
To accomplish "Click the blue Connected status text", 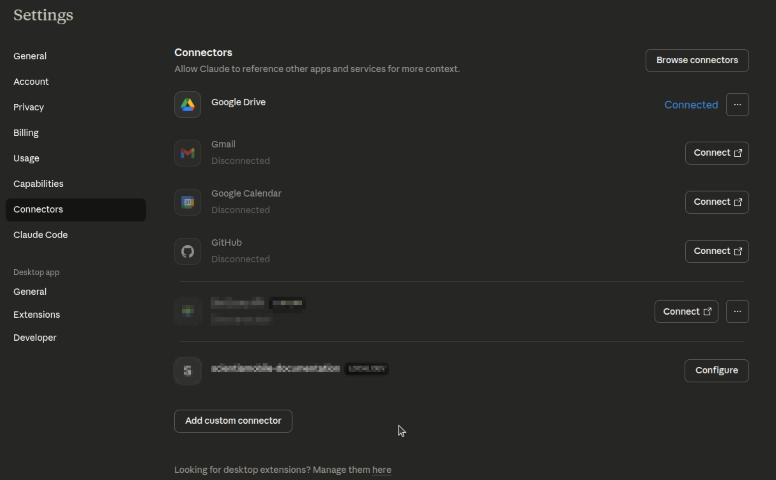I will pos(691,105).
